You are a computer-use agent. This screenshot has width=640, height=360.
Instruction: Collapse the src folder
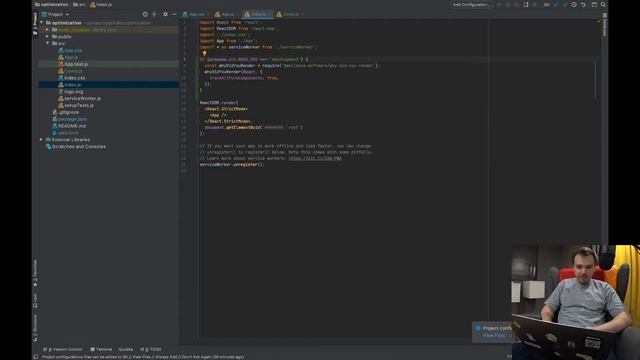tap(47, 43)
